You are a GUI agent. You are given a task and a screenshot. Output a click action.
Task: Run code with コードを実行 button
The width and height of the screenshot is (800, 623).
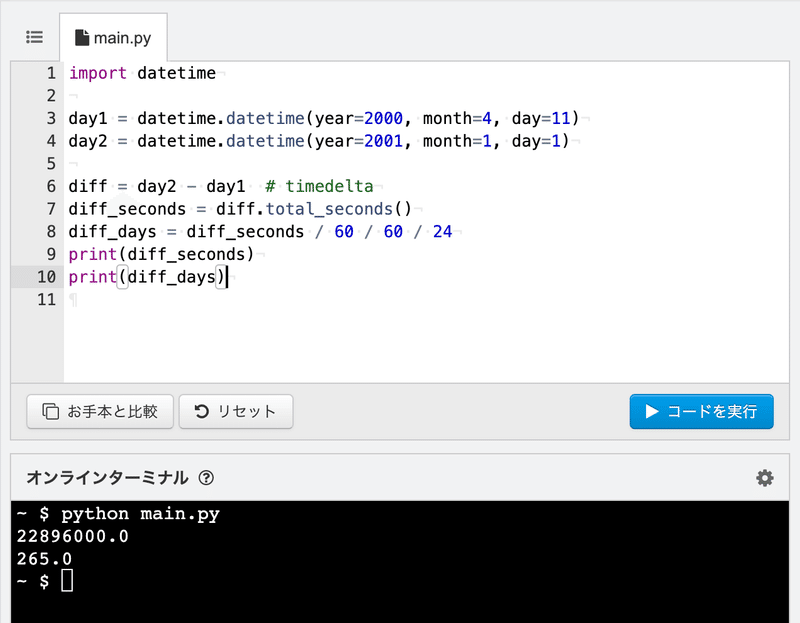[x=702, y=411]
